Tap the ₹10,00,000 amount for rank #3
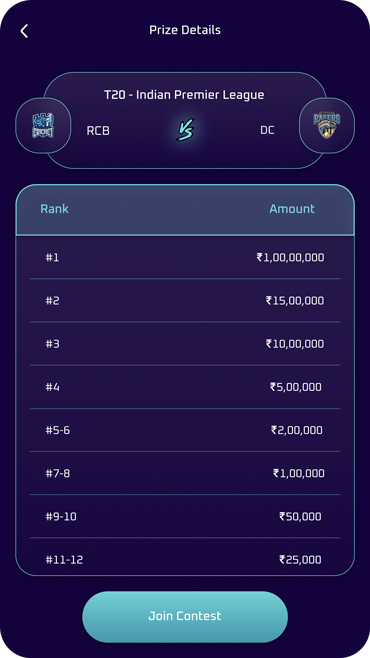 (295, 344)
